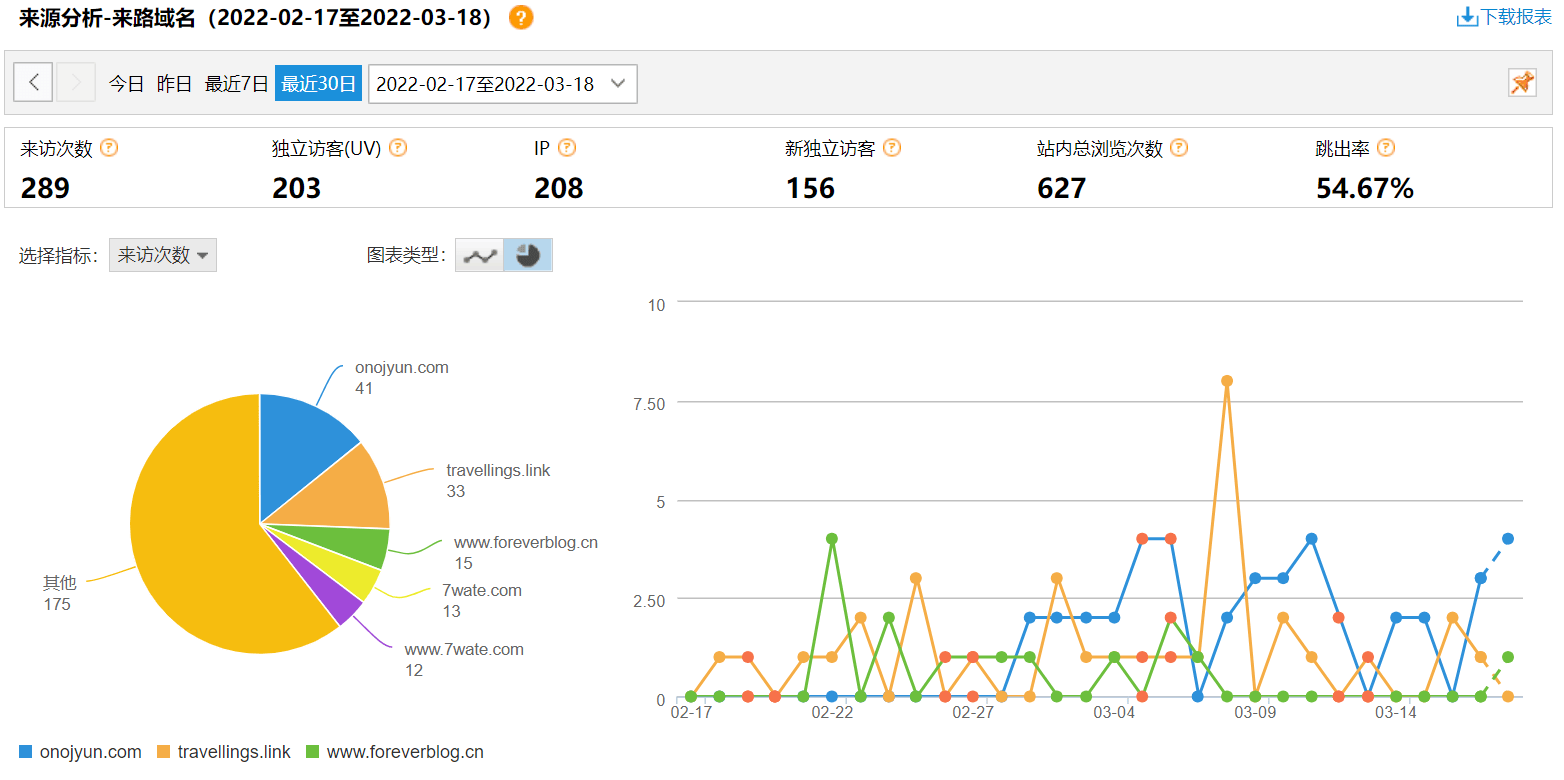Select the 今日 date tab
The width and height of the screenshot is (1564, 780).
tap(126, 84)
